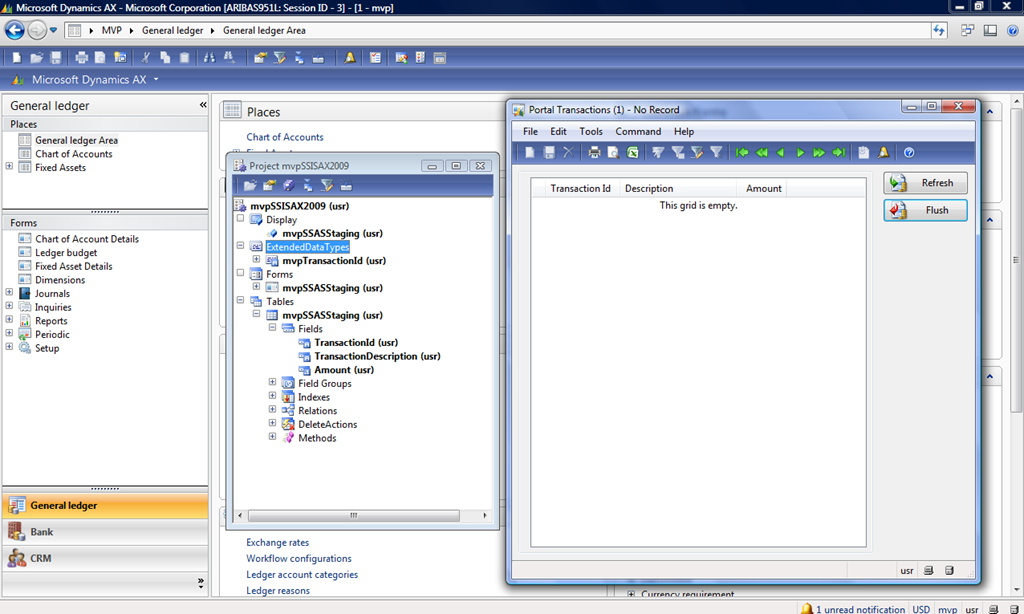Click the green Play record navigation icon

(798, 150)
